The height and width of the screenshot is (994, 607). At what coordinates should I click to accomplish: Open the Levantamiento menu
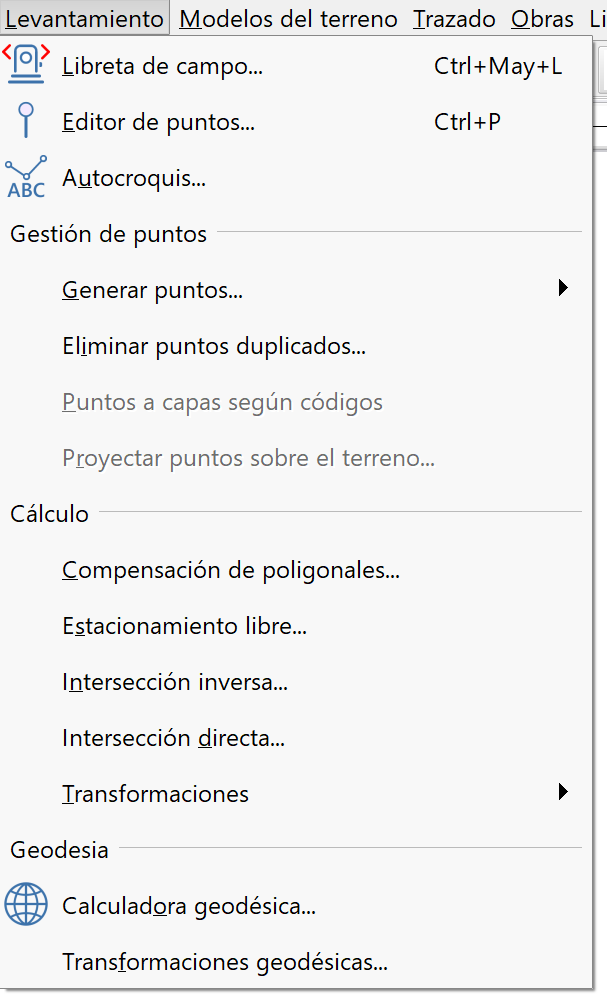84,19
